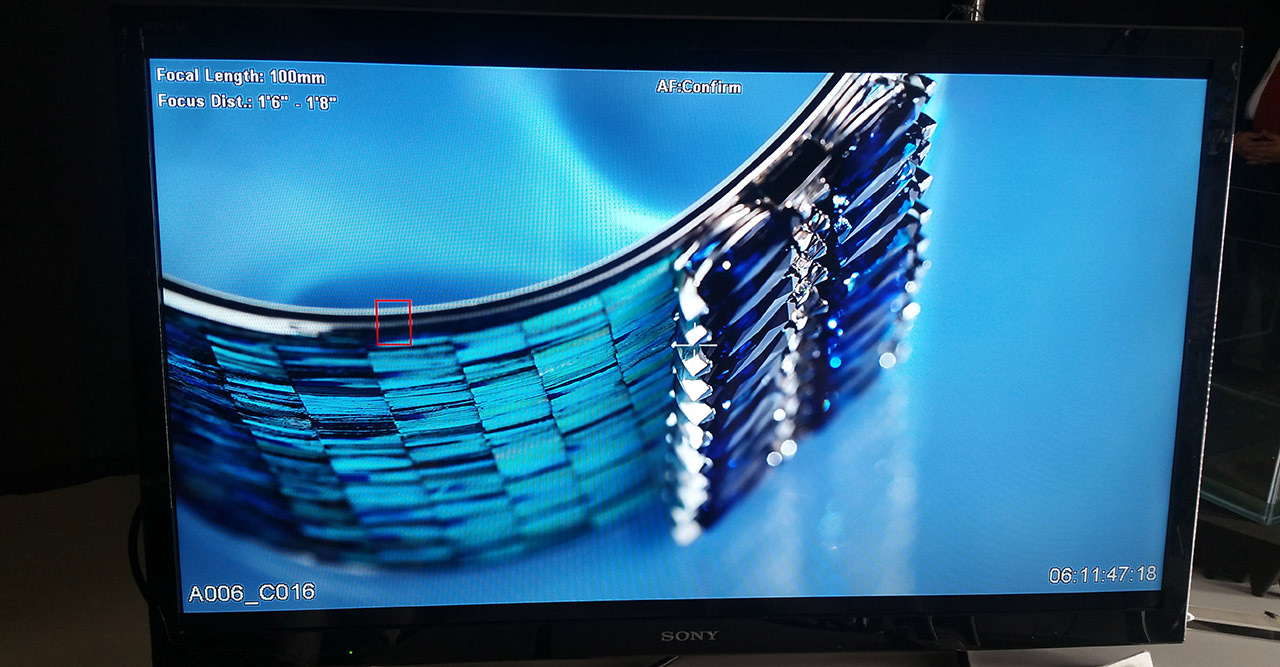Click the 06:11:47:18 timecode
This screenshot has height=667, width=1280.
point(1102,575)
